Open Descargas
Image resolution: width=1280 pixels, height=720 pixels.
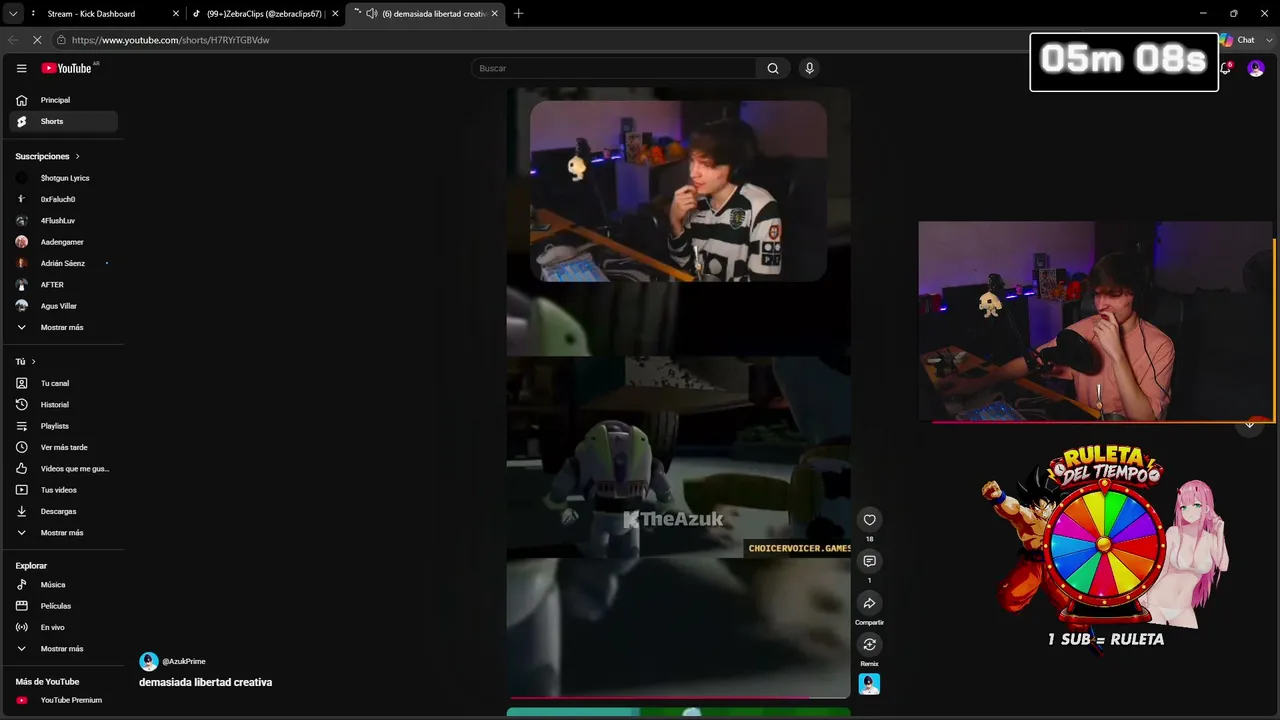pyautogui.click(x=64, y=511)
